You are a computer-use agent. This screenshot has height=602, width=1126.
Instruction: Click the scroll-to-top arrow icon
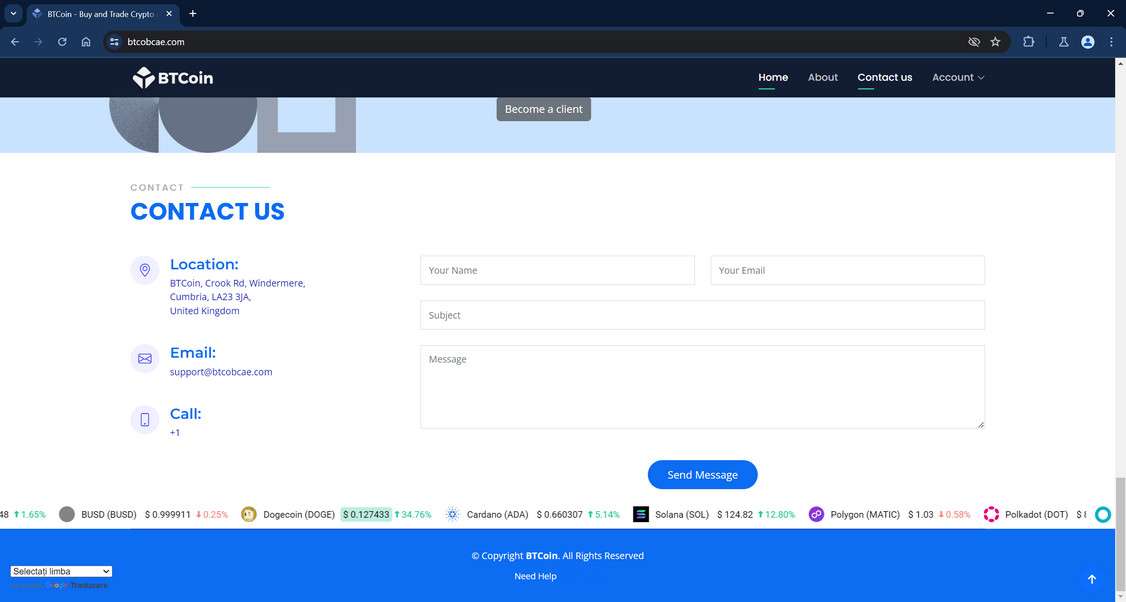(x=1091, y=578)
